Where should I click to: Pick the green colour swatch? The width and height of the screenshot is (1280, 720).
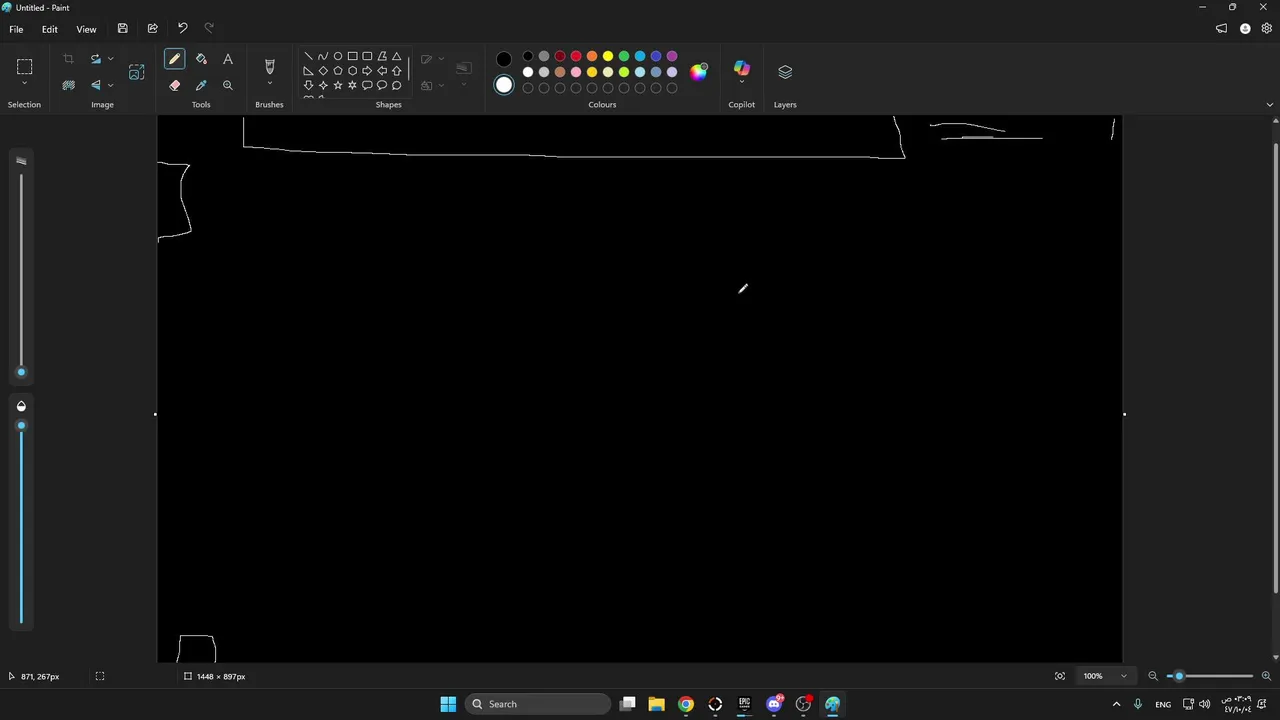point(624,56)
